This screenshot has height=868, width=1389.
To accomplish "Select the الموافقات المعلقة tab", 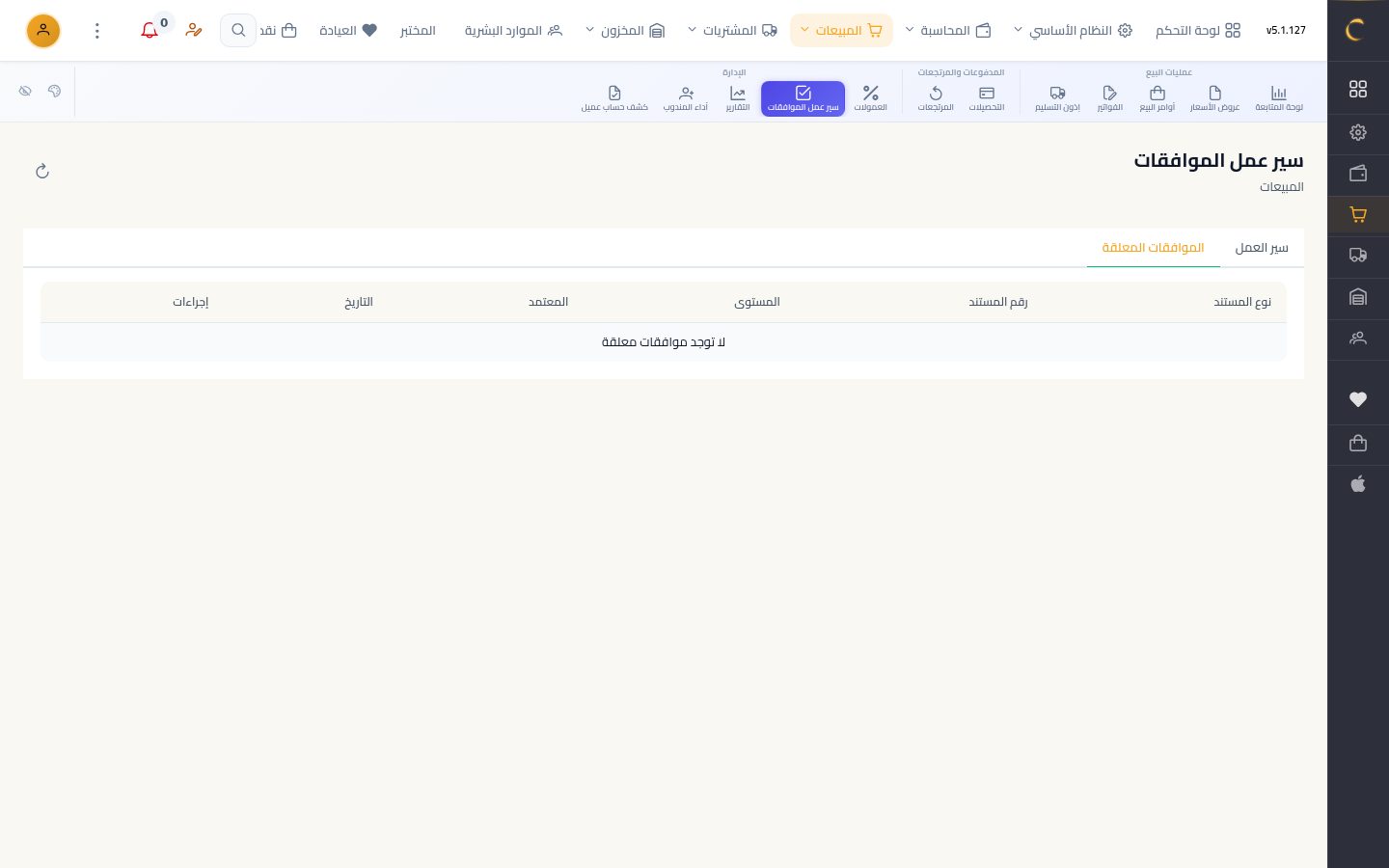I will click(1153, 248).
